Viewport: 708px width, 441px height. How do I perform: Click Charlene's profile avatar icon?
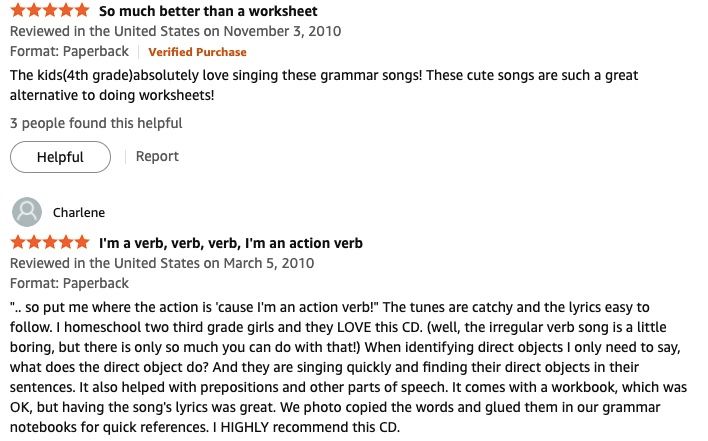(x=27, y=212)
